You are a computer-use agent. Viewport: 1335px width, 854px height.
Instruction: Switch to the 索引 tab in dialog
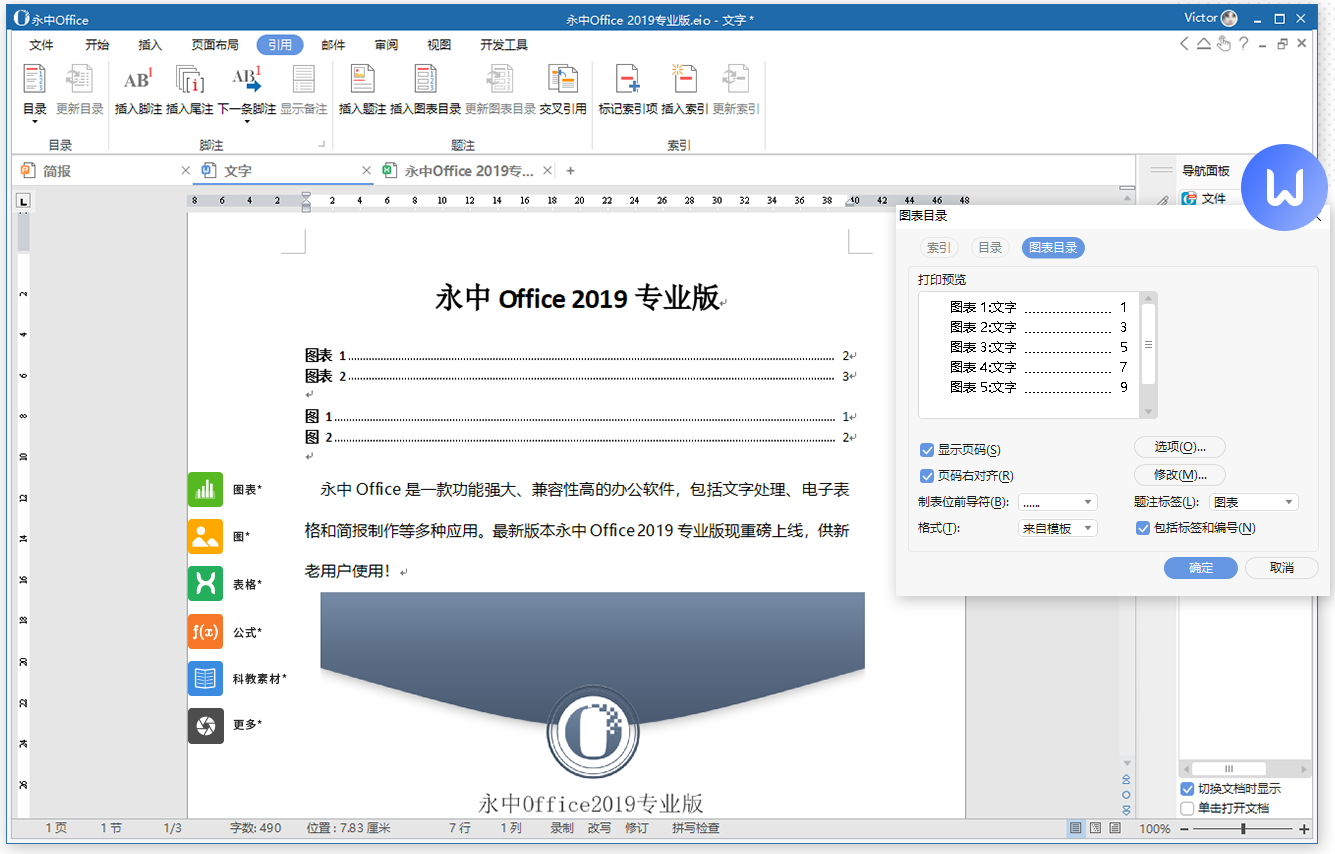tap(938, 248)
